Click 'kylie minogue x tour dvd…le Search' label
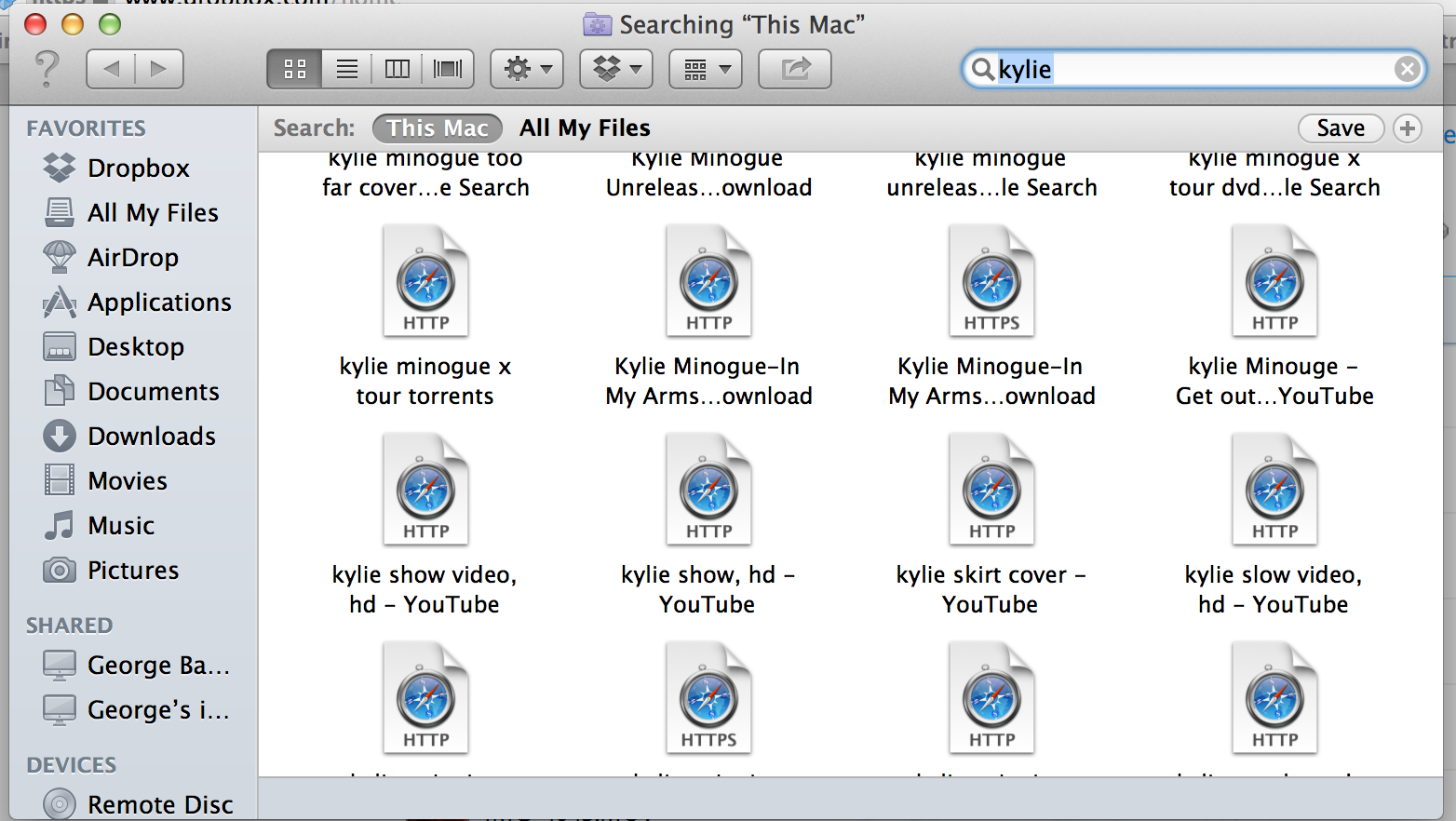Image resolution: width=1456 pixels, height=821 pixels. coord(1274,174)
